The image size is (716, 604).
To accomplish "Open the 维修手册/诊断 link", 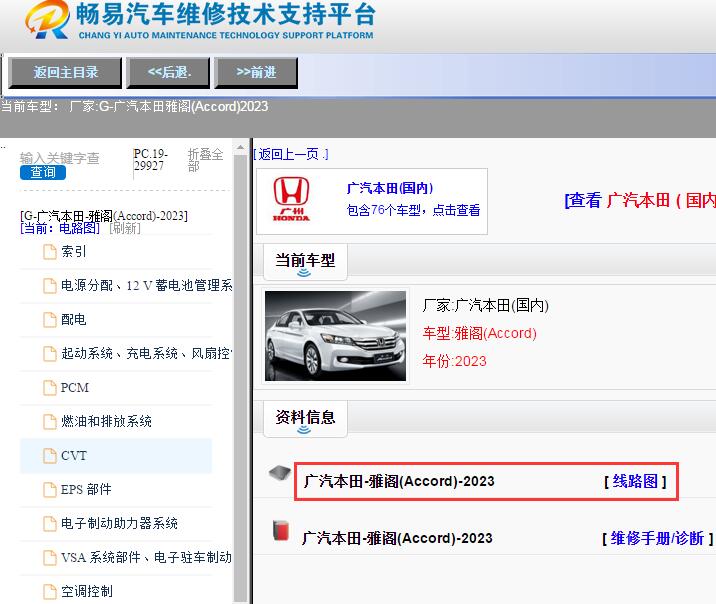I will coord(657,538).
